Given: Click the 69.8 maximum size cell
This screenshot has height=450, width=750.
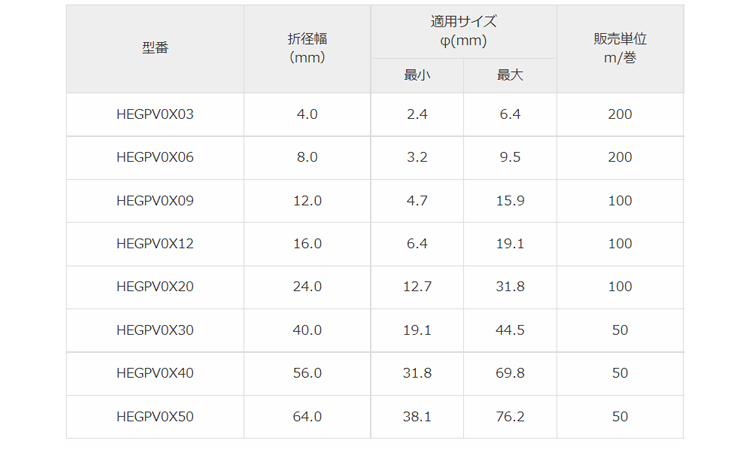Looking at the screenshot, I should 509,373.
